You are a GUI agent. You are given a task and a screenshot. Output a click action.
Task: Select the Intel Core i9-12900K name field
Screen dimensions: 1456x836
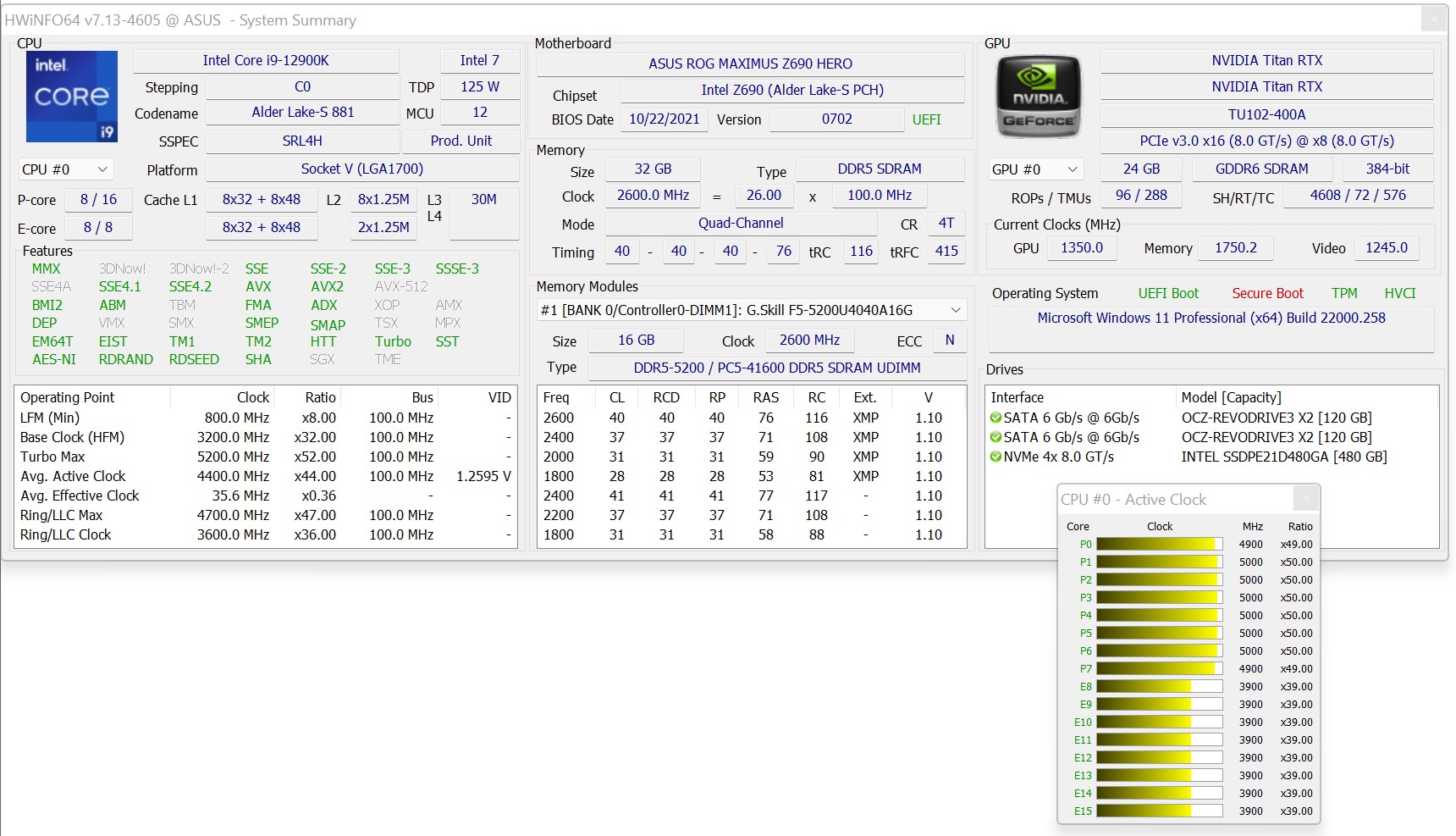pyautogui.click(x=266, y=61)
